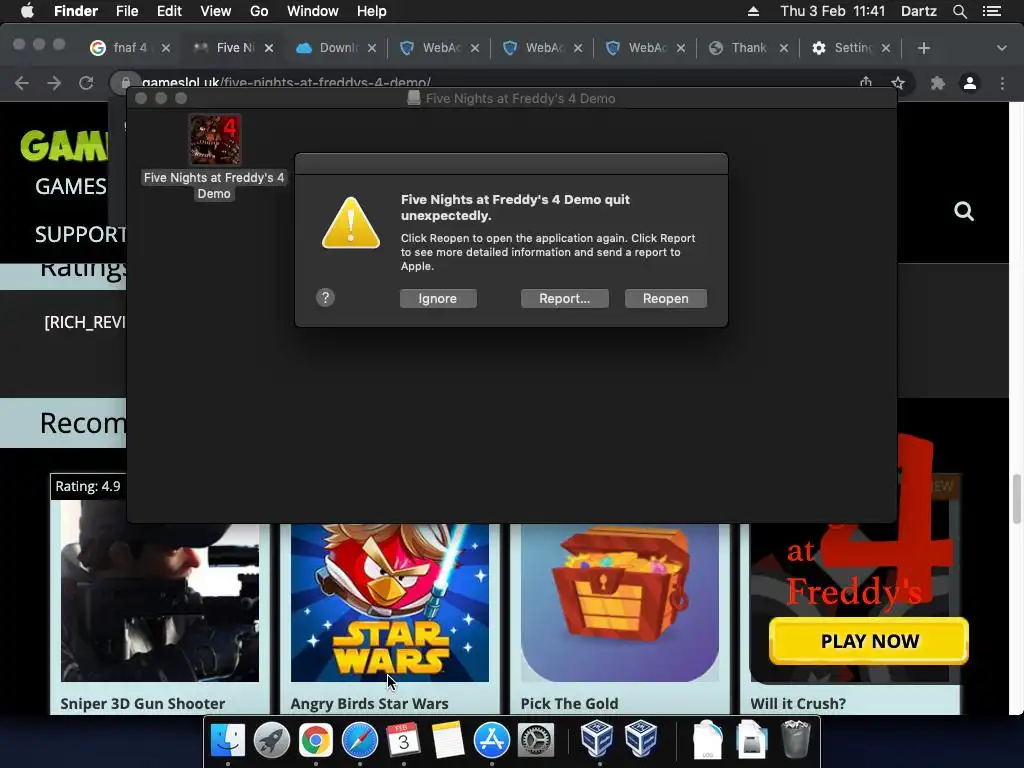Open App Store from the Dock
Screen dimensions: 1024x768
pos(492,740)
